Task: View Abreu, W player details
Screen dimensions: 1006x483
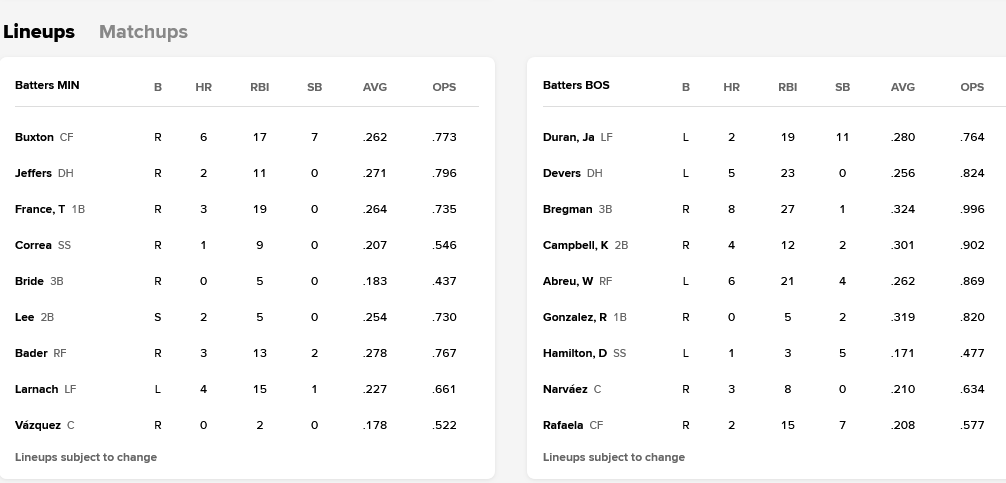Action: pyautogui.click(x=567, y=281)
